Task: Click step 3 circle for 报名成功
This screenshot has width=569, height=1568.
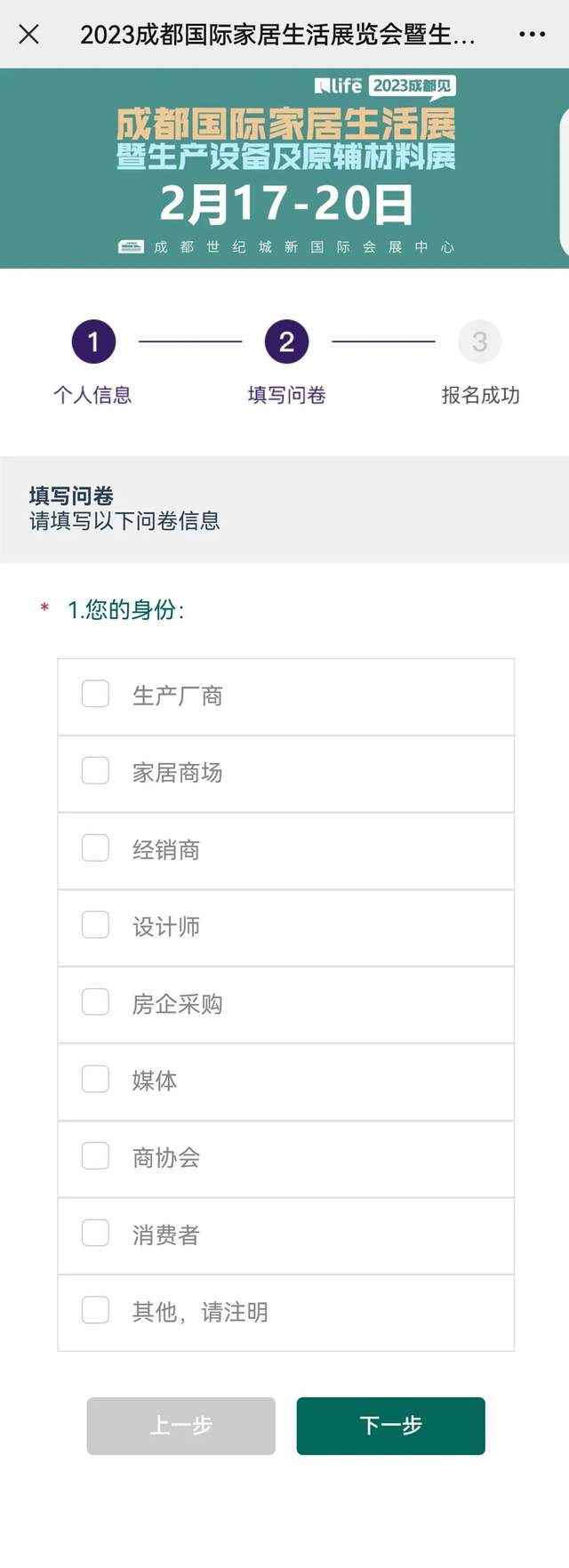Action: 479,342
